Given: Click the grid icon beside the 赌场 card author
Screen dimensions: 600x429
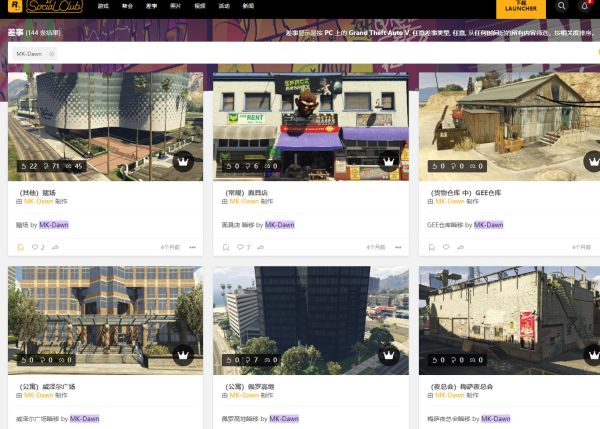Looking at the screenshot, I should click(x=19, y=201).
